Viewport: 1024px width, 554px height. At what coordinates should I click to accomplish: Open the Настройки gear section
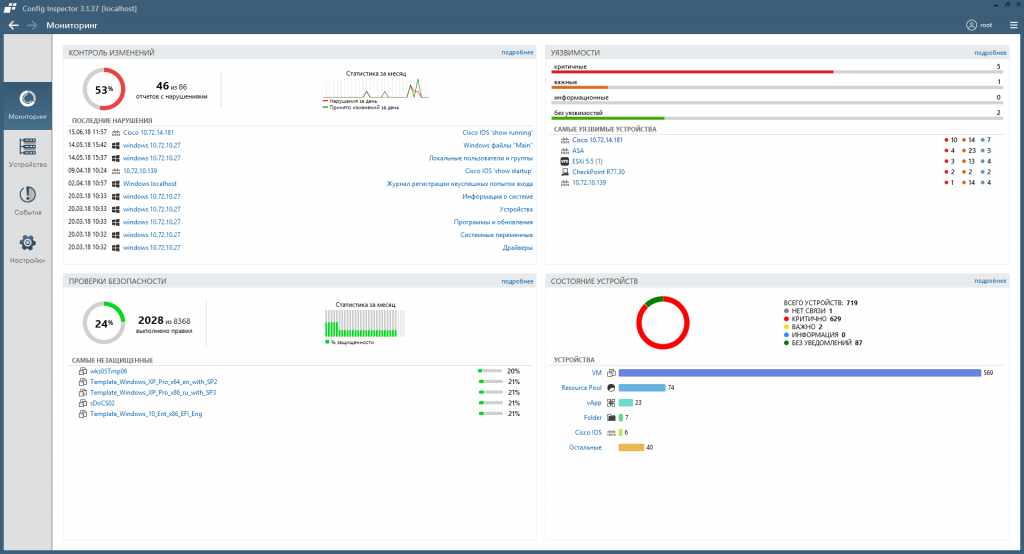pos(27,249)
